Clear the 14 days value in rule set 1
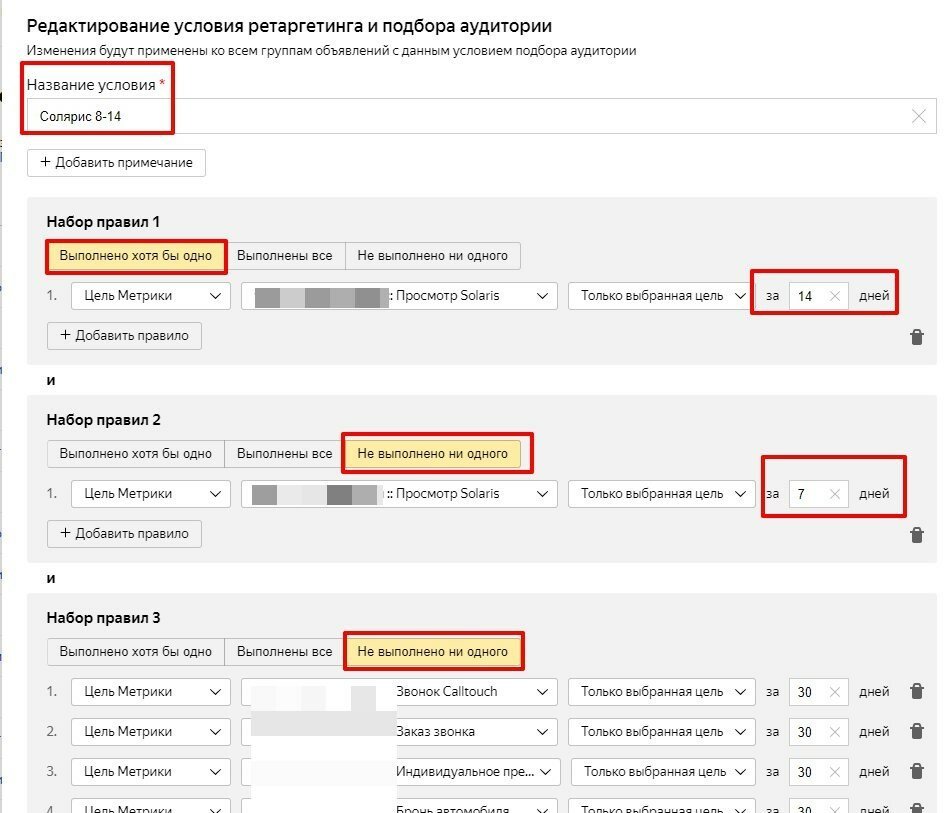This screenshot has height=813, width=948. [835, 296]
